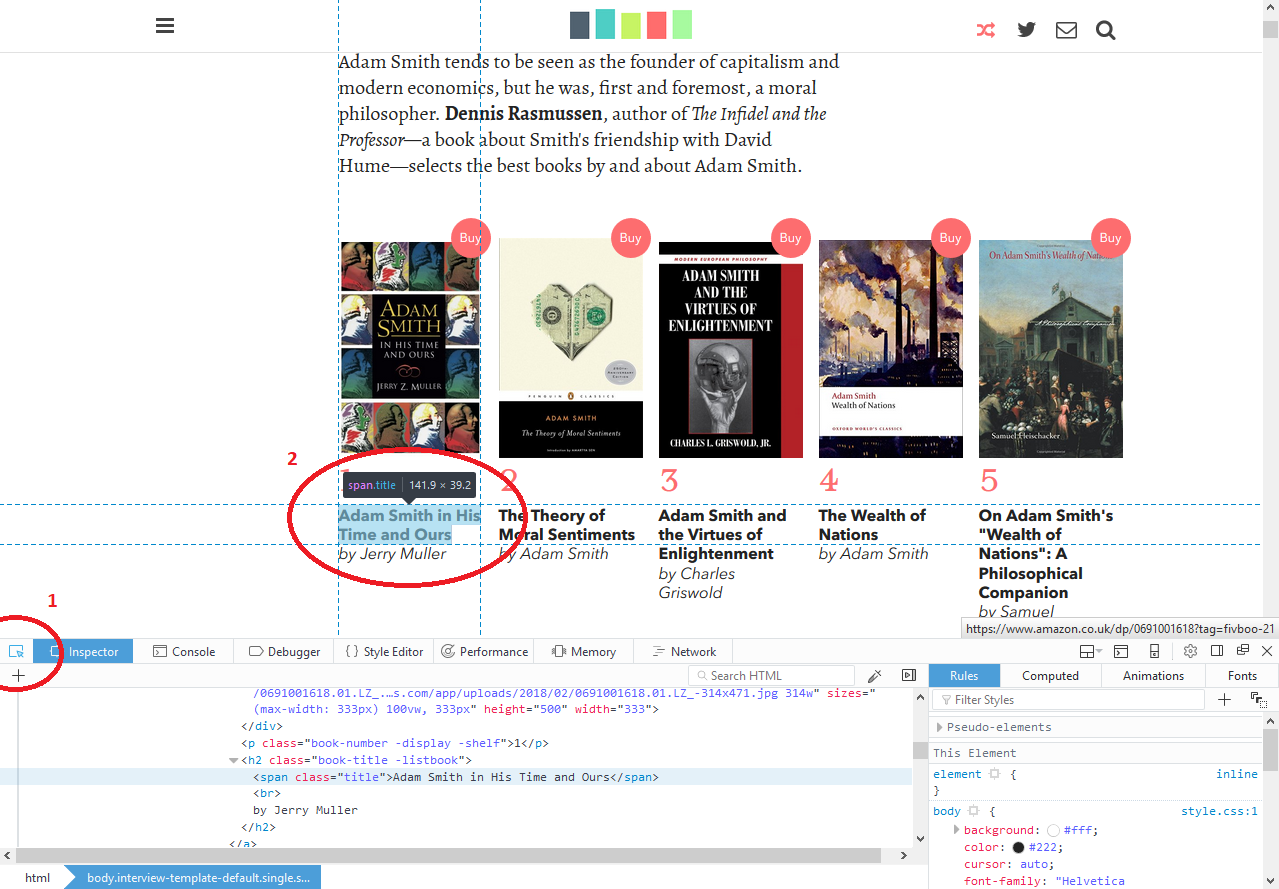1279x889 pixels.
Task: Show the Computed styles tab
Action: coord(1050,676)
